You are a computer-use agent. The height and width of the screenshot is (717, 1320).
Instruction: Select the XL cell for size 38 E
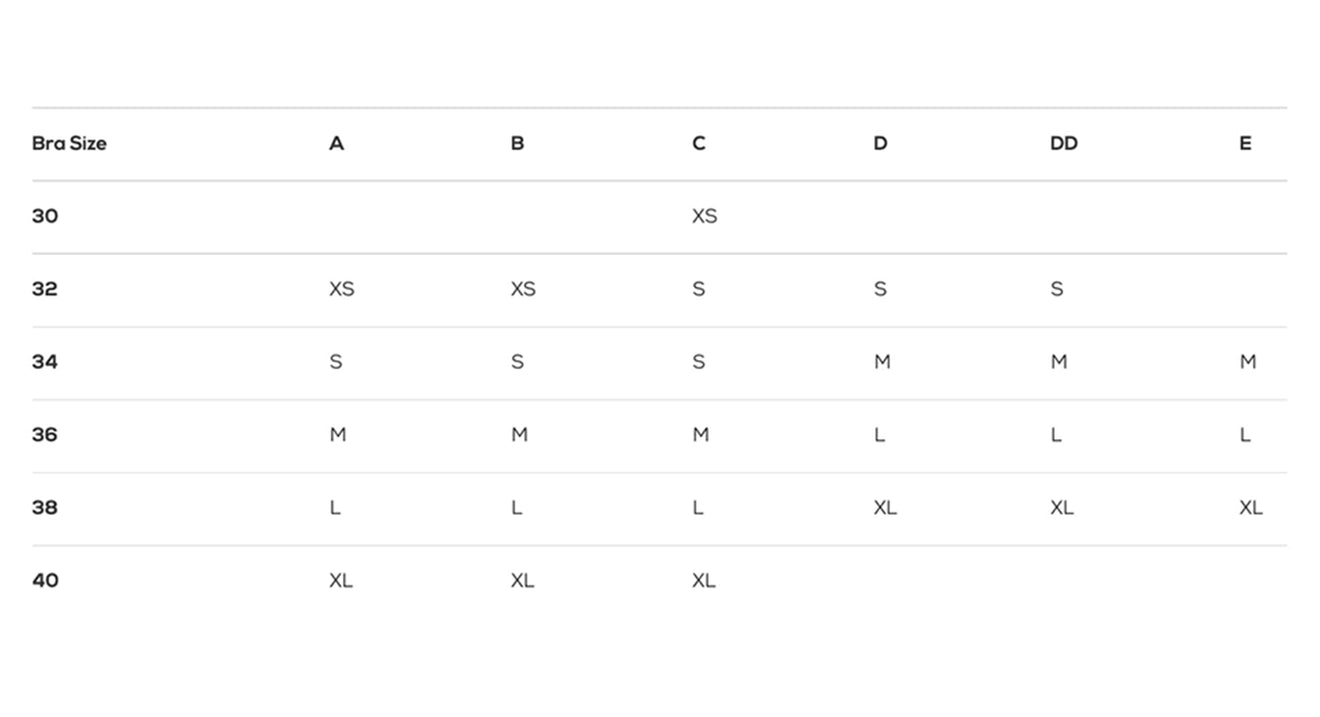pos(1250,508)
